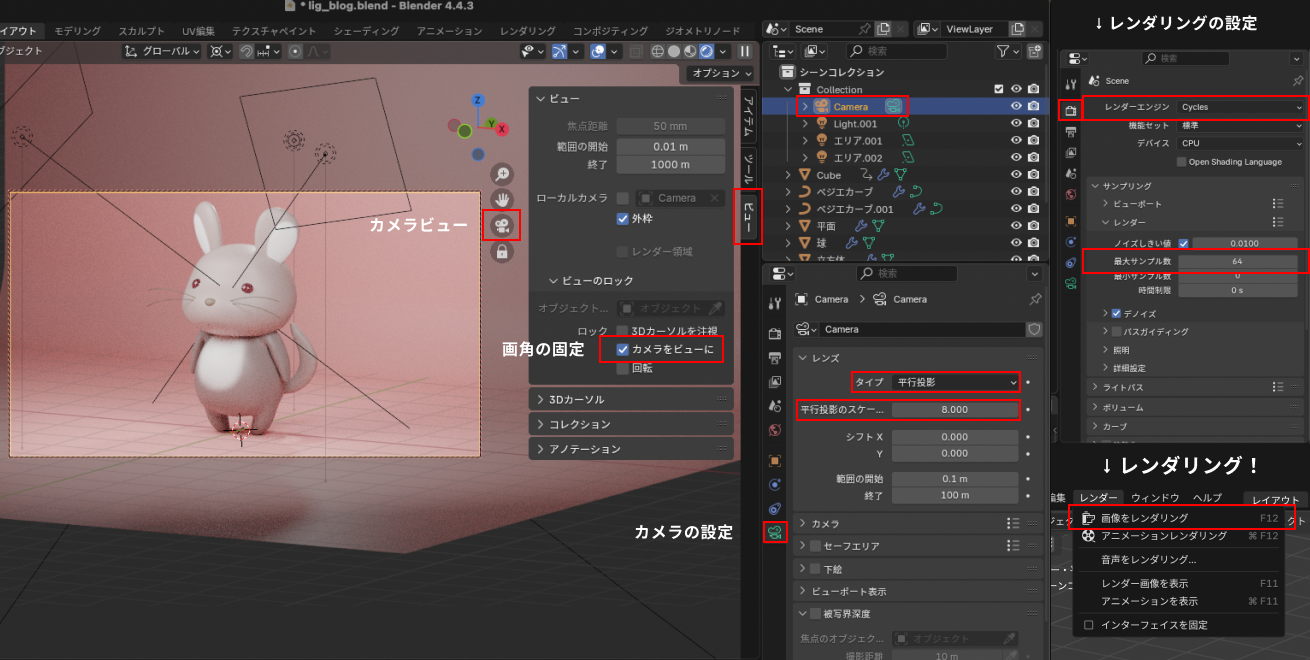This screenshot has width=1310, height=660.
Task: Select 音声をレンダリング menu entry
Action: tap(1177, 559)
